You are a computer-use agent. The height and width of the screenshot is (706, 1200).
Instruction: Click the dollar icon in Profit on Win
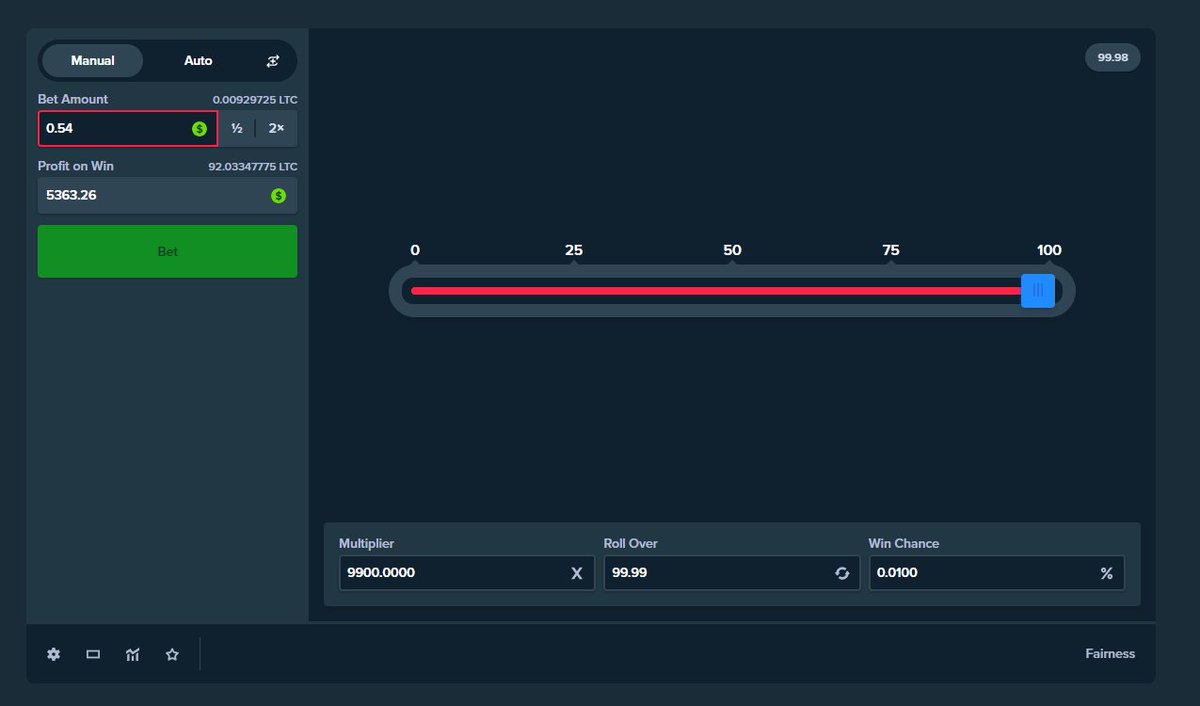tap(279, 196)
